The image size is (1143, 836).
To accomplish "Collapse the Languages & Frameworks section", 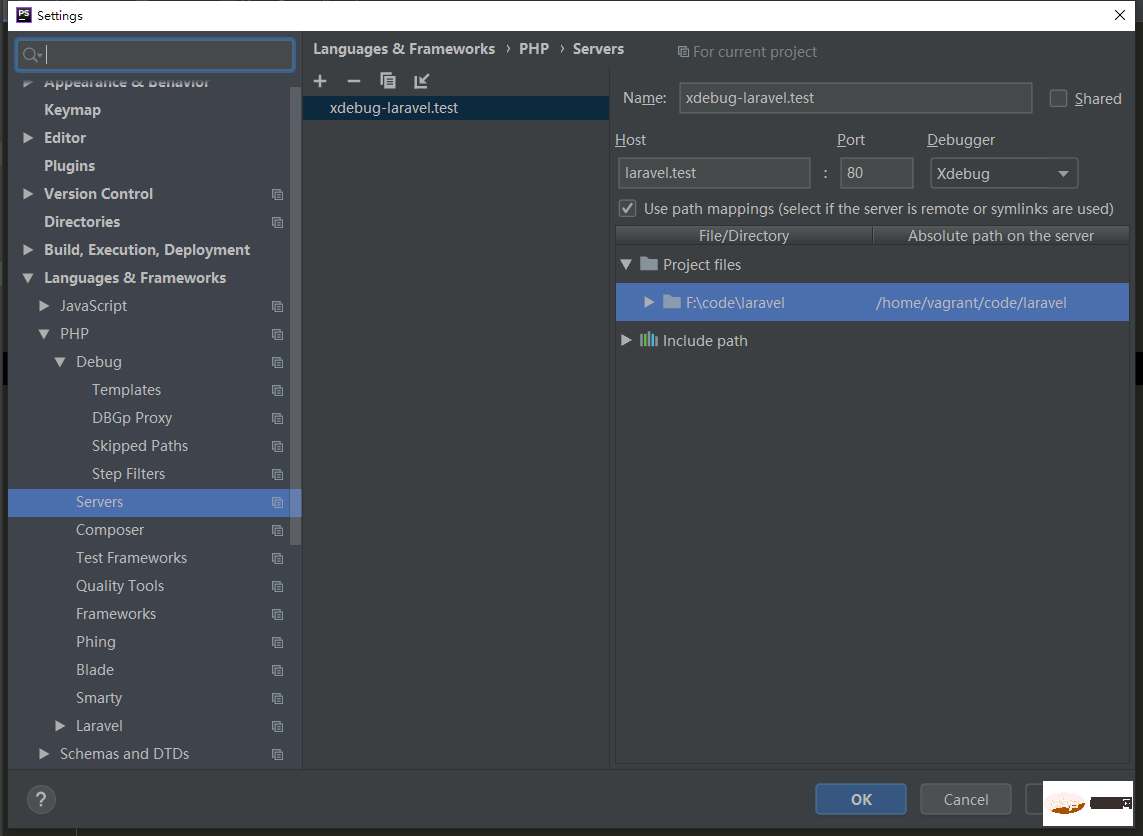I will (x=28, y=278).
